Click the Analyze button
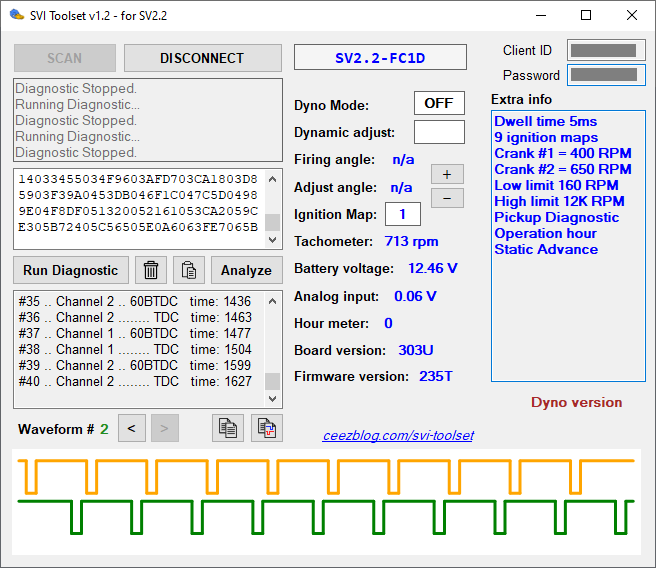 click(x=246, y=270)
